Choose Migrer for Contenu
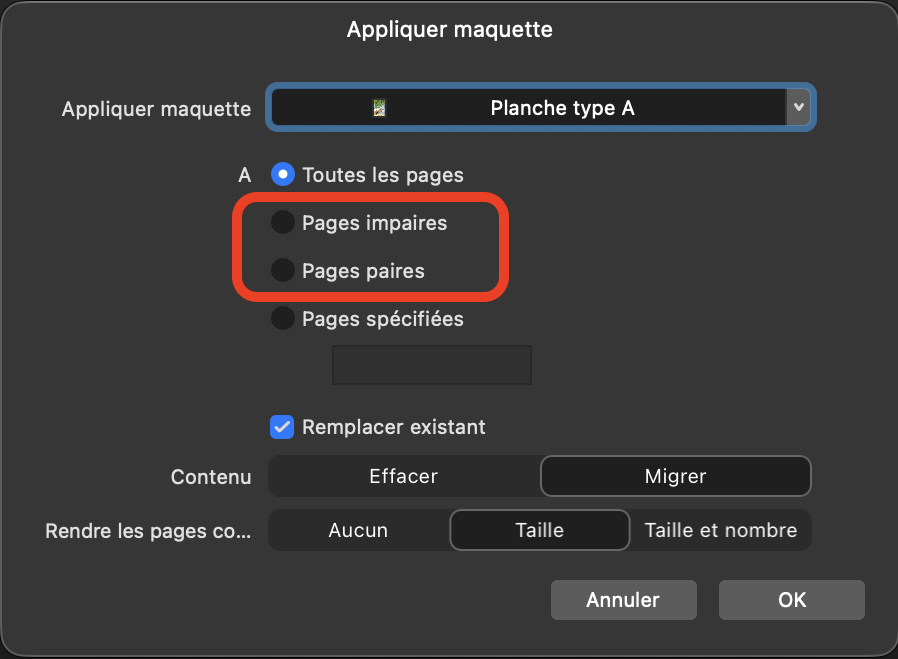The width and height of the screenshot is (898, 659). click(x=676, y=476)
